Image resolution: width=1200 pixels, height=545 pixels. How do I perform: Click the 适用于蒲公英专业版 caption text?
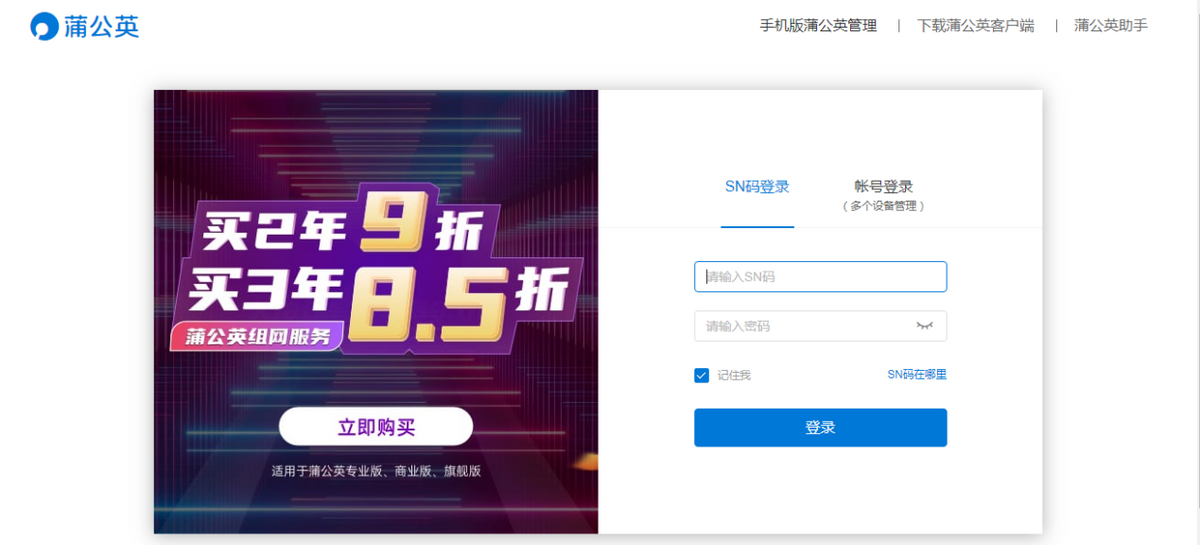tap(376, 470)
